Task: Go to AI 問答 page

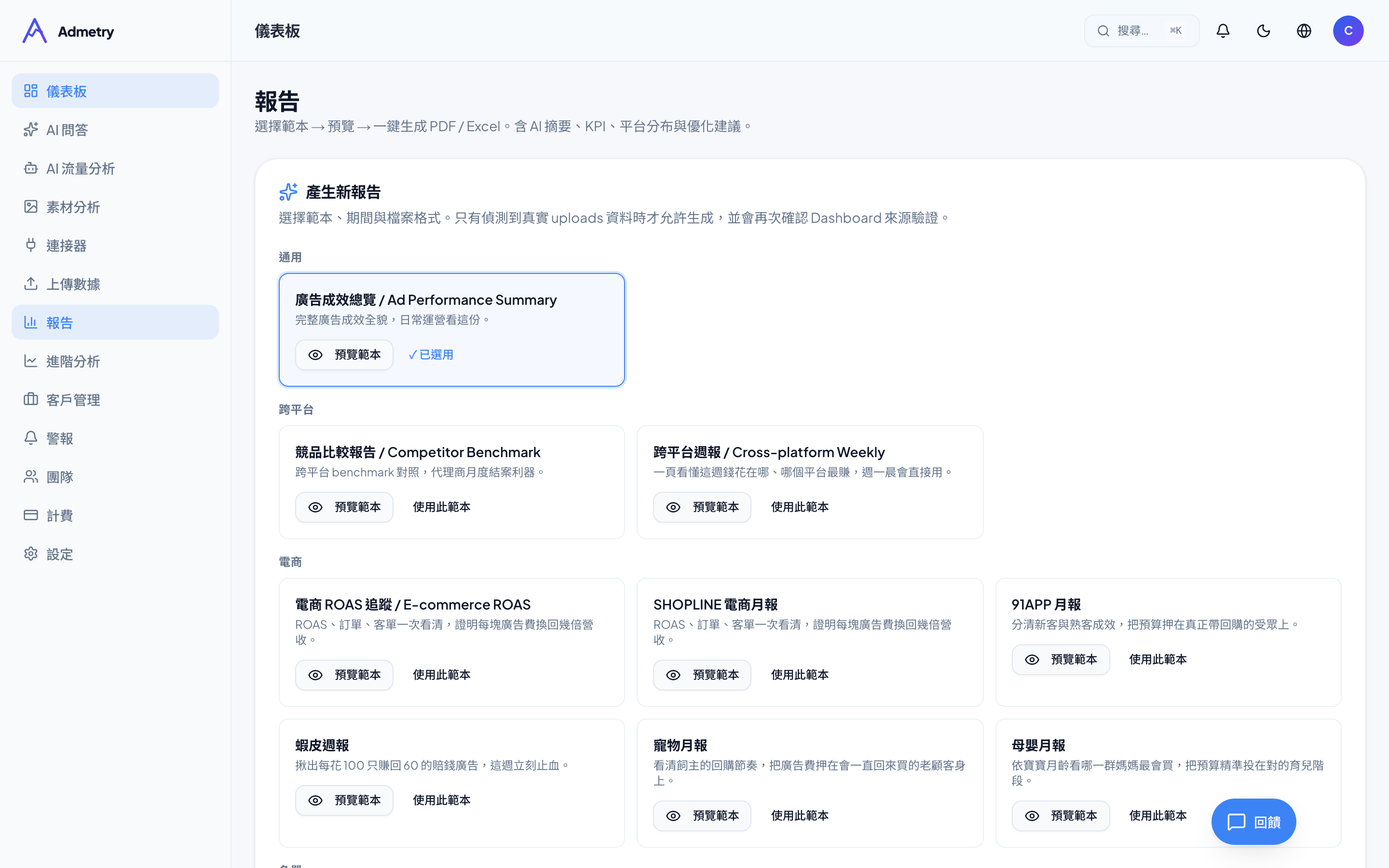Action: pos(115,130)
